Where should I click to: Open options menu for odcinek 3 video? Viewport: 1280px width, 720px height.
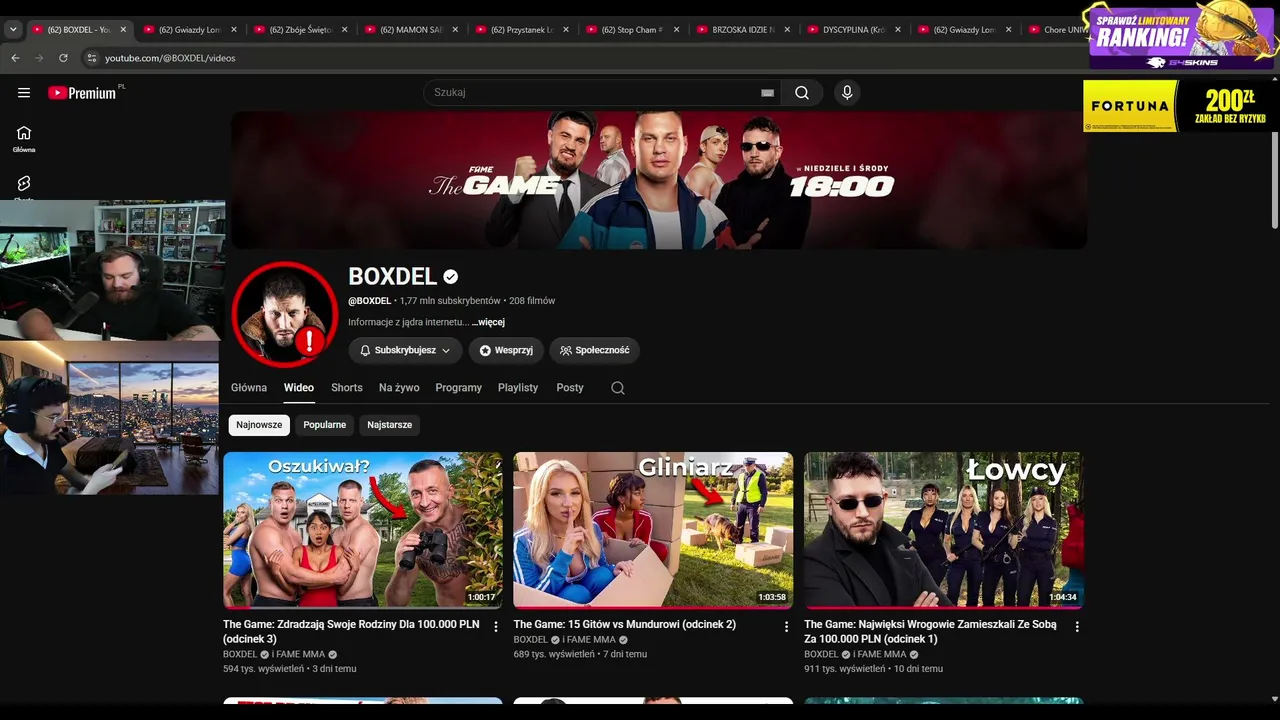[x=496, y=627]
